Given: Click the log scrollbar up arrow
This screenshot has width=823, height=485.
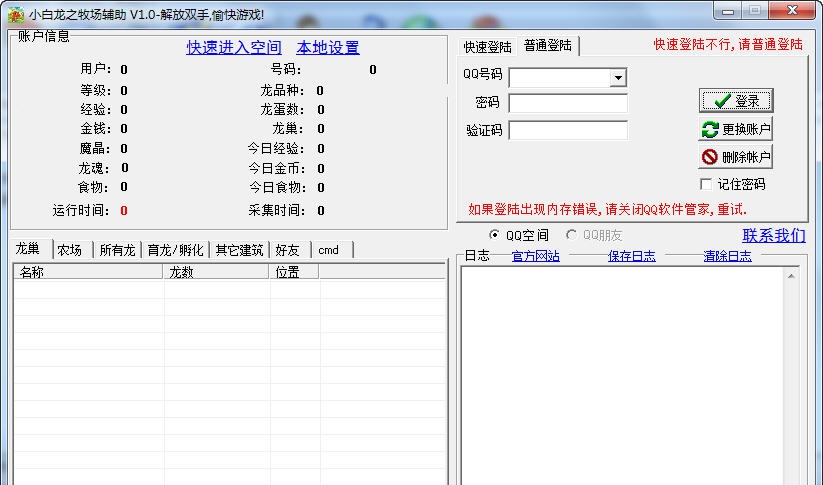Looking at the screenshot, I should pyautogui.click(x=791, y=276).
